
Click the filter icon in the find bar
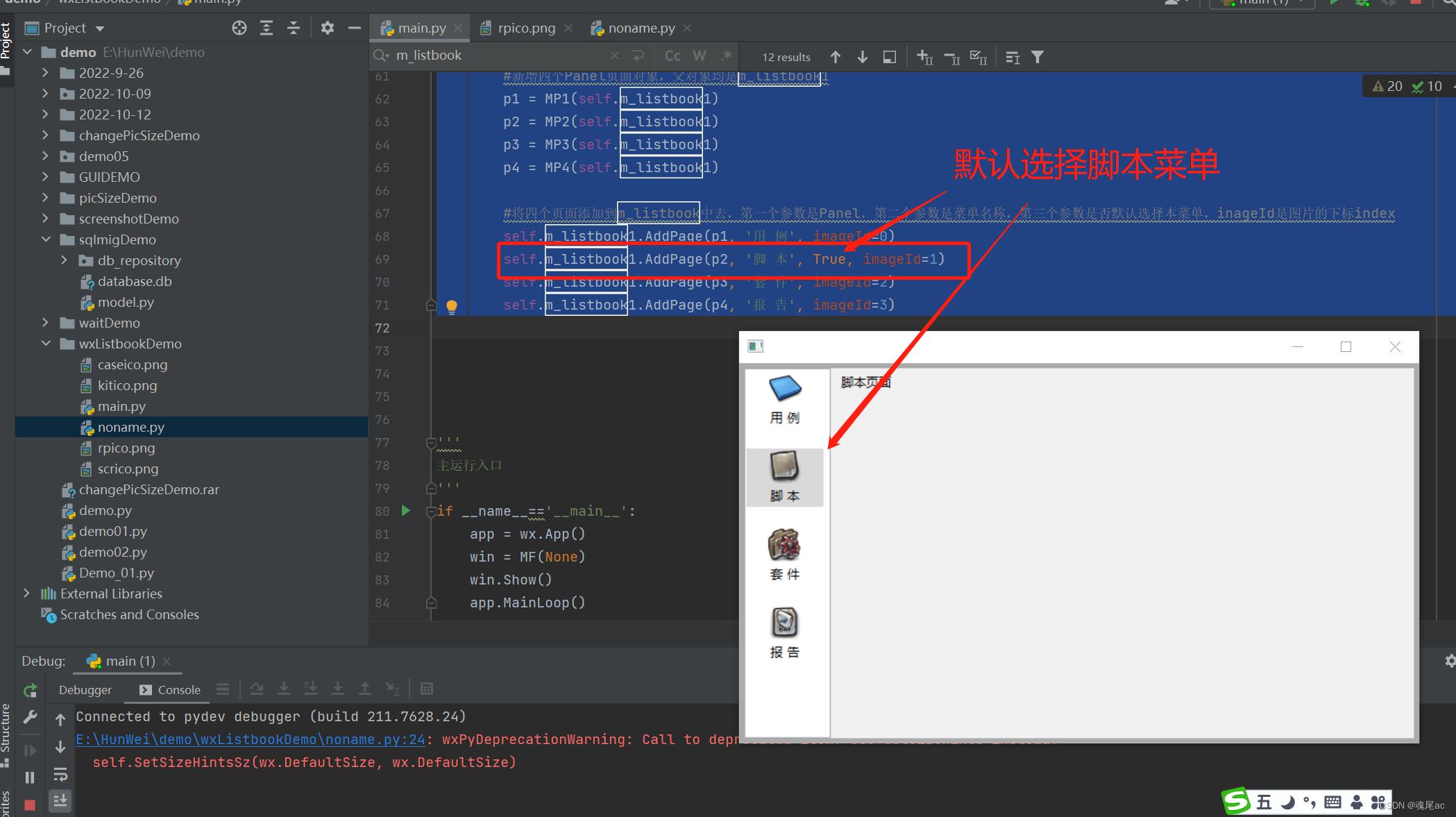tap(1037, 57)
